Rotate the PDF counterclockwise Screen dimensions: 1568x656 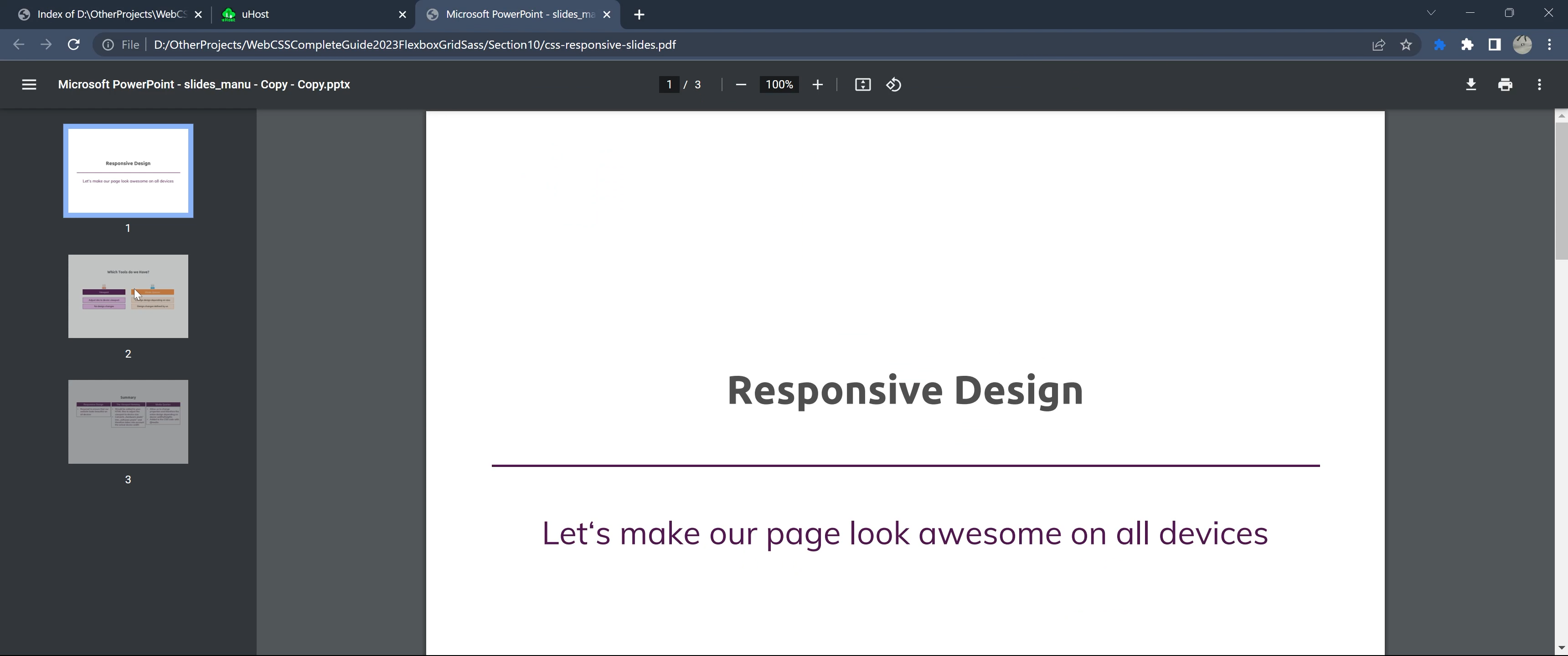coord(893,85)
